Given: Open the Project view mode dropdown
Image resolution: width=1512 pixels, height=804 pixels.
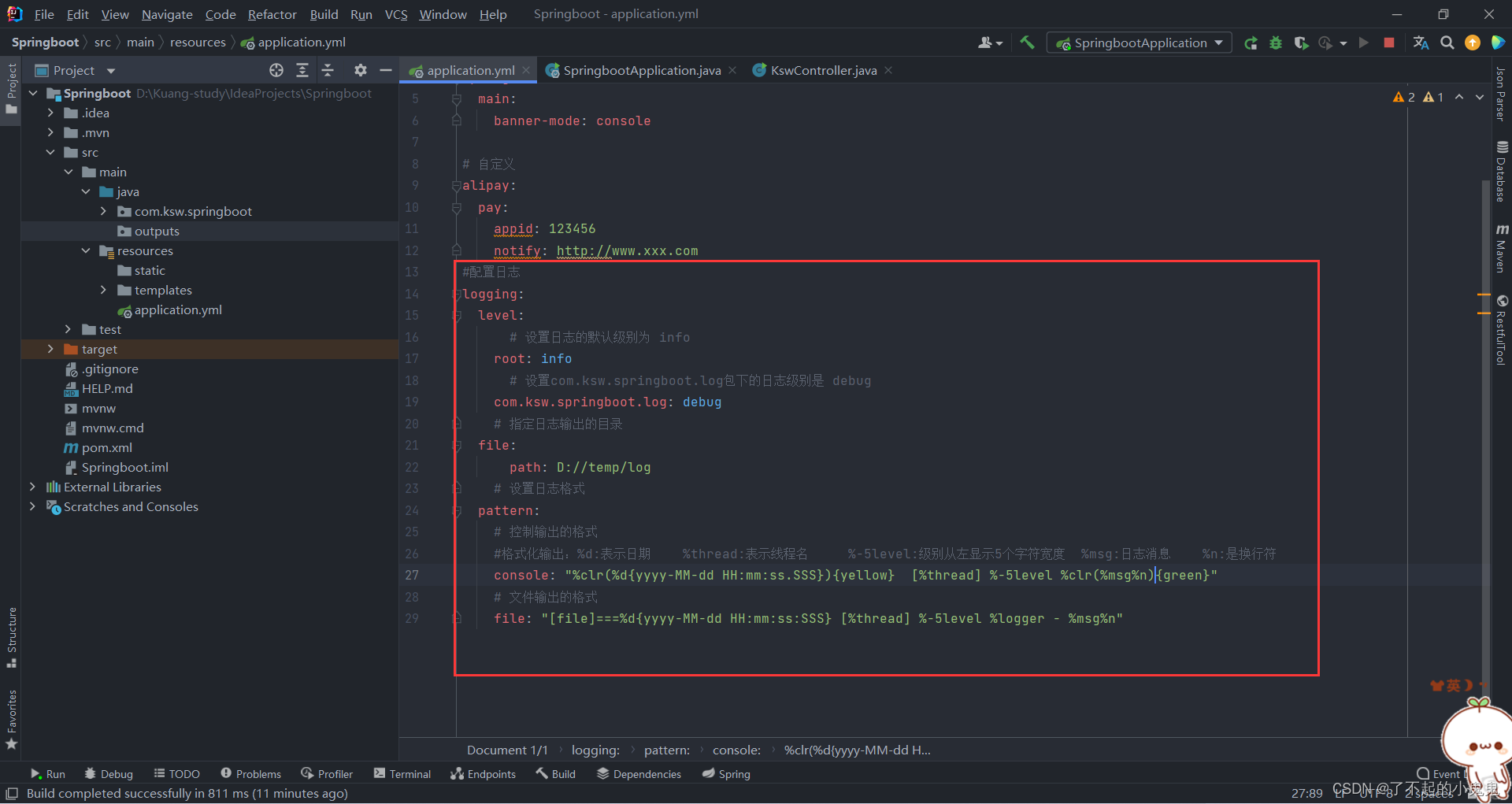Looking at the screenshot, I should 111,71.
